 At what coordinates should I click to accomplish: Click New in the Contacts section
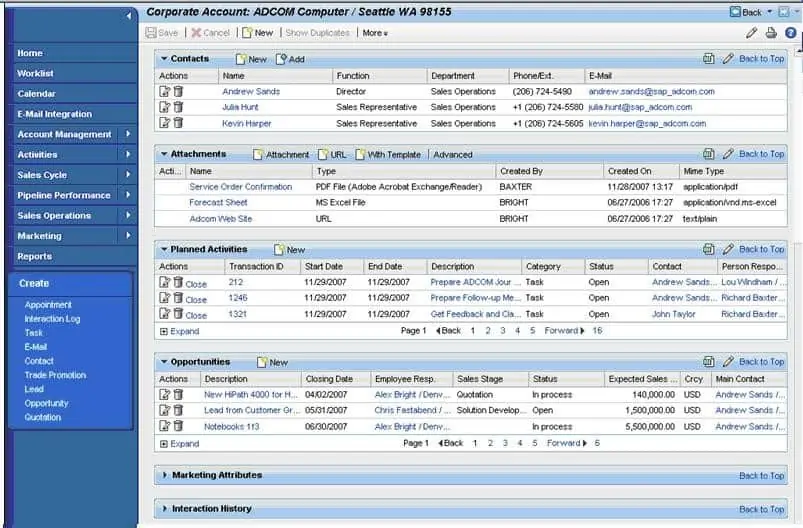(251, 59)
